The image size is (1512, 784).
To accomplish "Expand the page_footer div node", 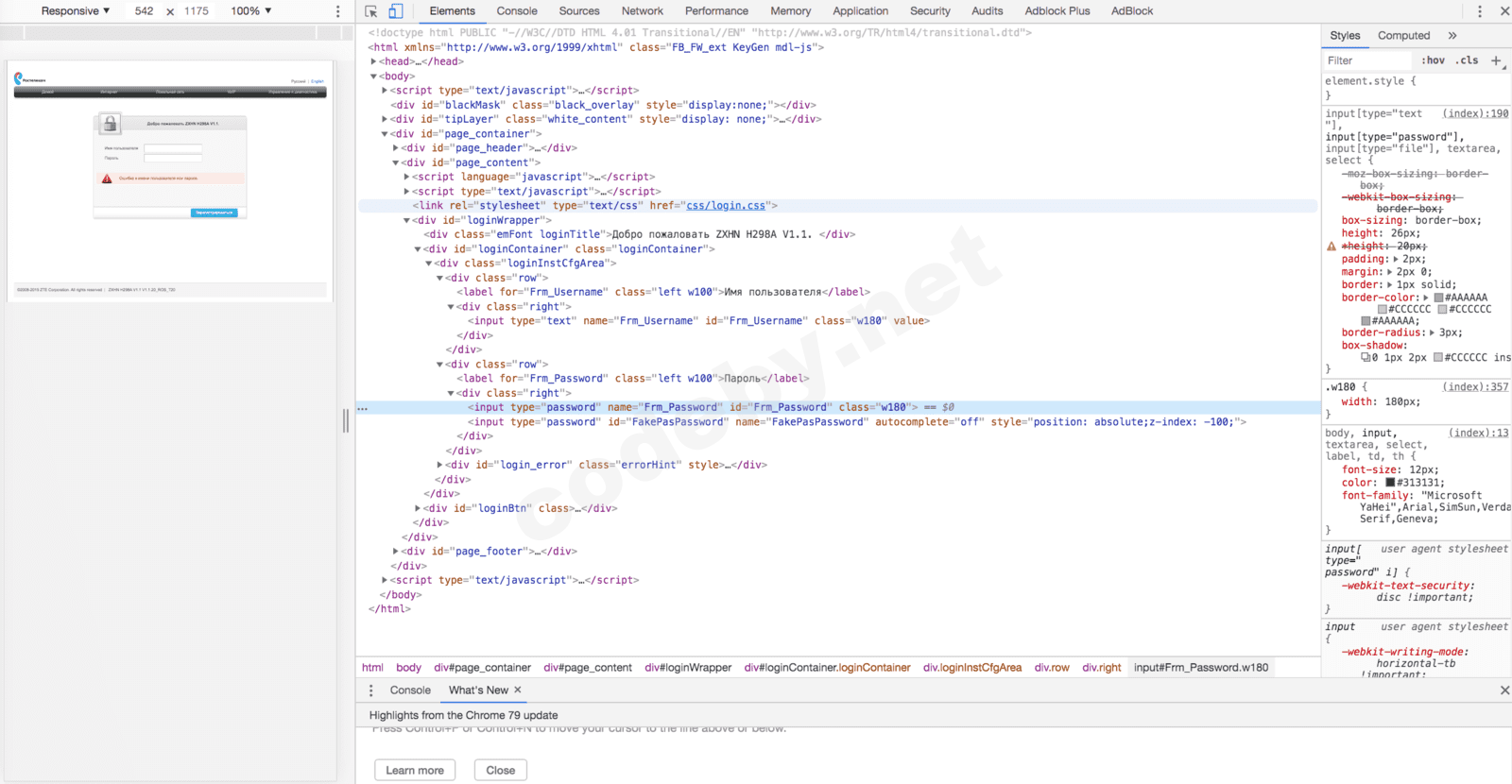I will 396,552.
